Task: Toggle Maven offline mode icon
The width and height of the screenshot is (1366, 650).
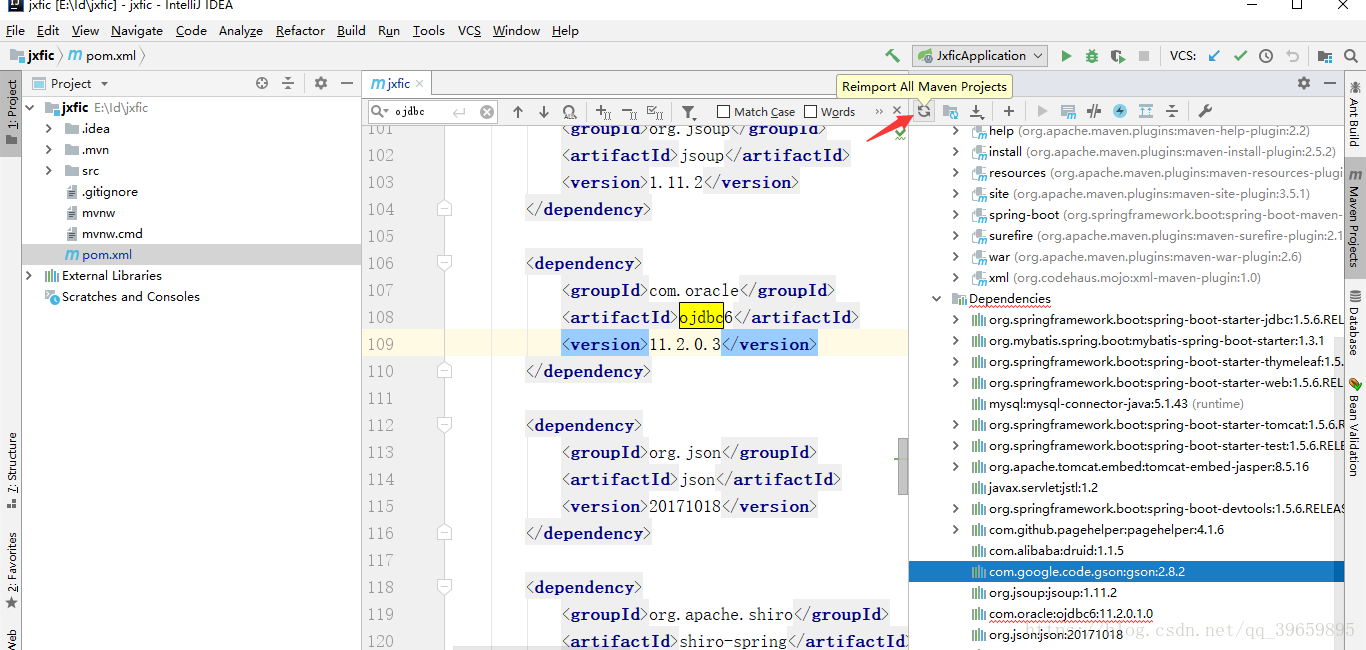Action: click(1094, 111)
